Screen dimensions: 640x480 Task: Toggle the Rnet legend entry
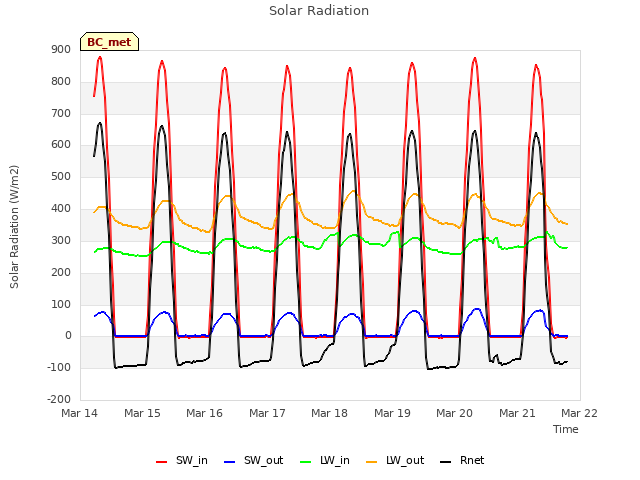pyautogui.click(x=462, y=461)
